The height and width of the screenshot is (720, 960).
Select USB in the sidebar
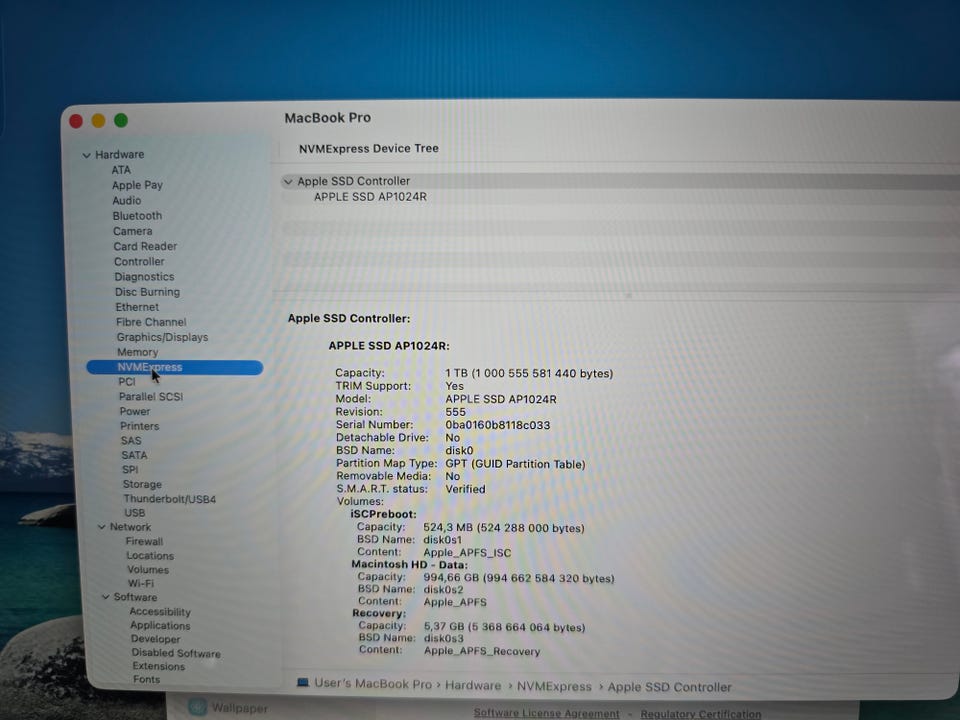[135, 513]
